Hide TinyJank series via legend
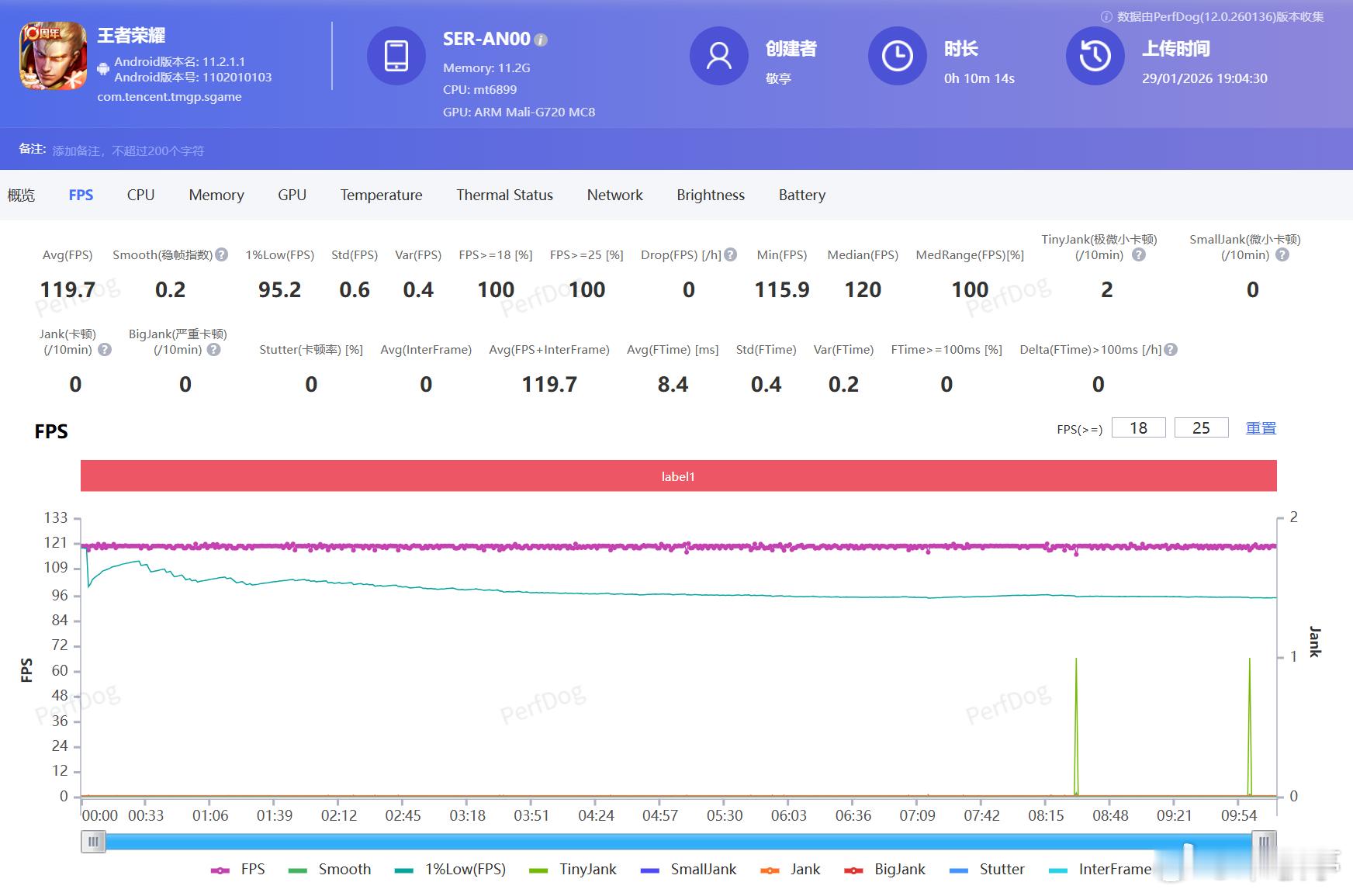Image resolution: width=1353 pixels, height=896 pixels. [573, 870]
